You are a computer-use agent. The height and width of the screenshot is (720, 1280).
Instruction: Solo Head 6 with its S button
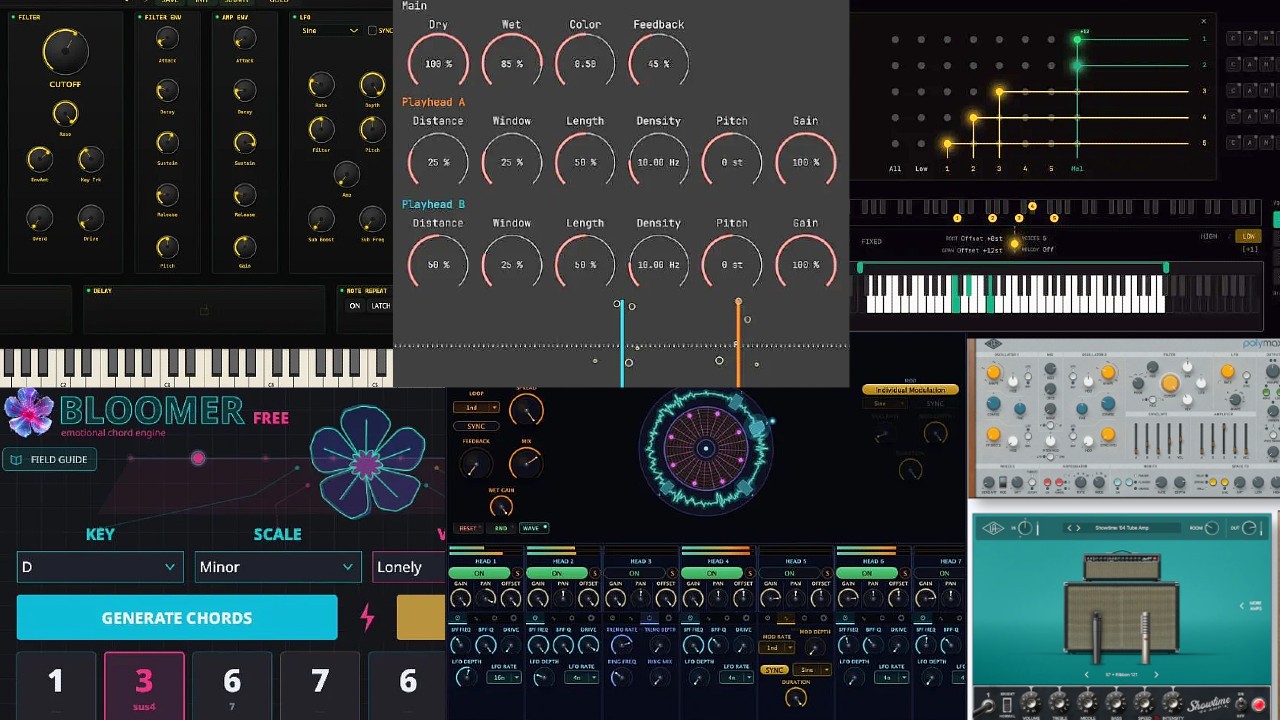[x=905, y=573]
